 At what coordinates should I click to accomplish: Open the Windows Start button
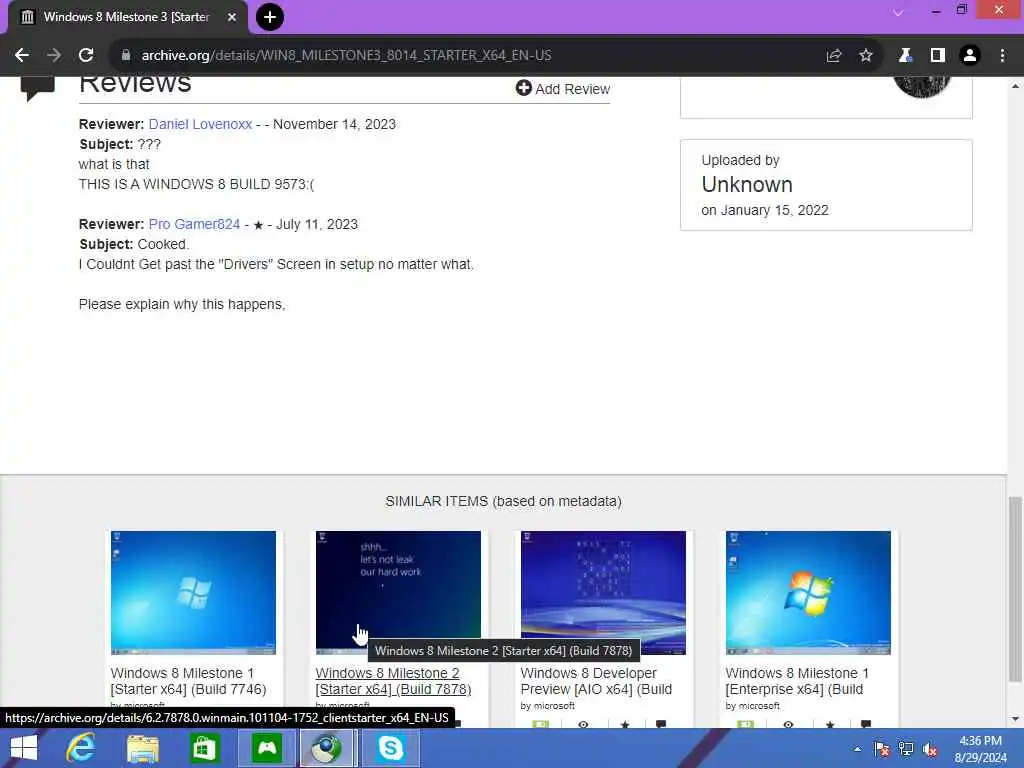tap(24, 748)
